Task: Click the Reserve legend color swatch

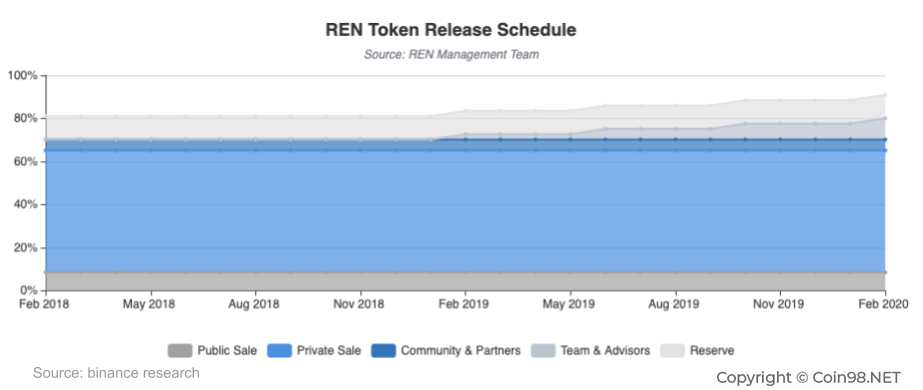Action: pyautogui.click(x=672, y=351)
